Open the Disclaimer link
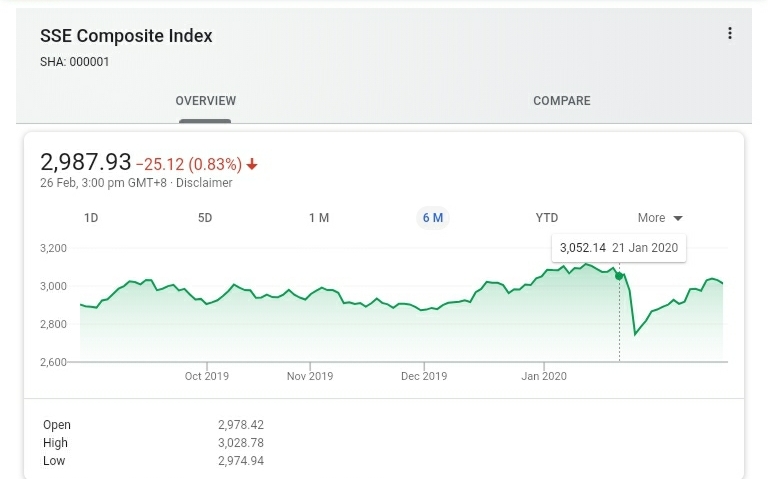 coord(204,183)
